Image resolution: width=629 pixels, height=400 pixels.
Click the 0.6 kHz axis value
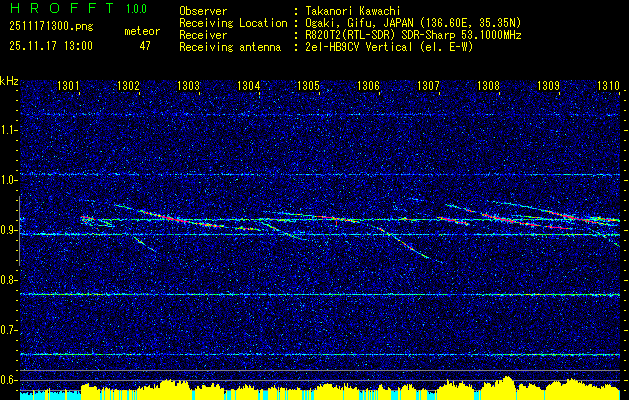tap(8, 380)
